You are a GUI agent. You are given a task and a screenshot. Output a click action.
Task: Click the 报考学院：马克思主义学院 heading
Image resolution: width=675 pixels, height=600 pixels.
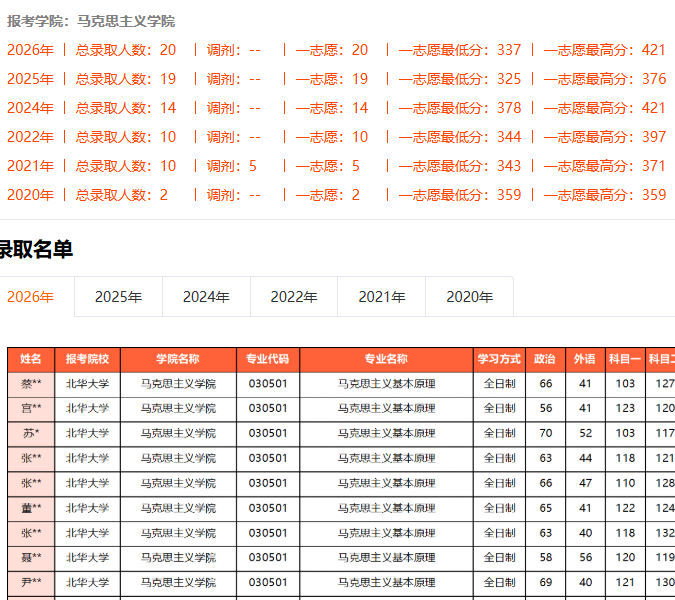click(91, 21)
